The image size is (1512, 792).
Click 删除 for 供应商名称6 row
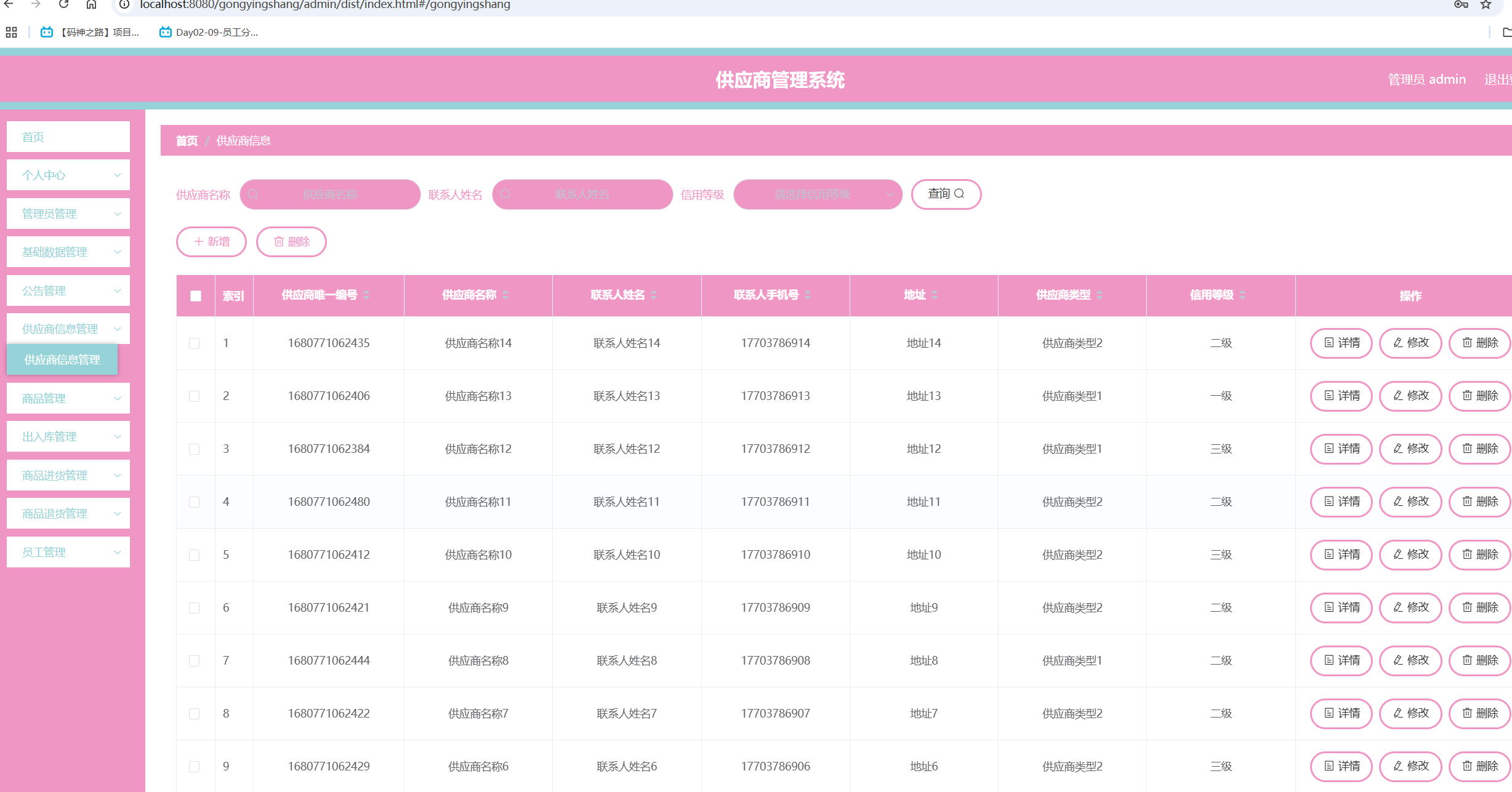tap(1479, 766)
